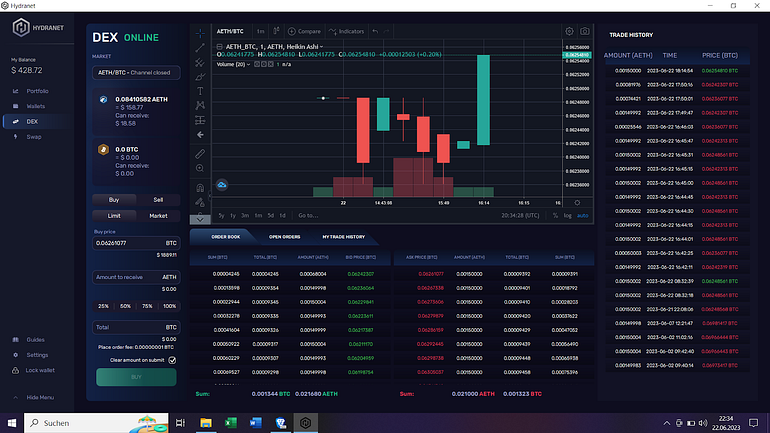Open the Go to... date selector
Image resolution: width=770 pixels, height=433 pixels.
coord(308,216)
